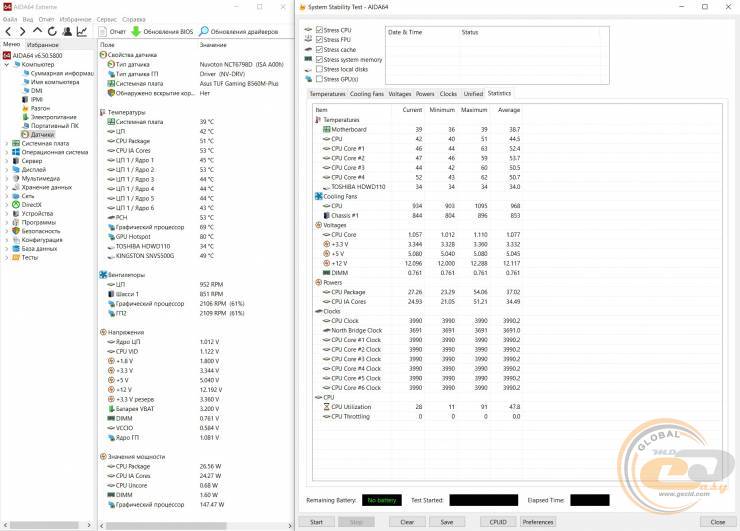This screenshot has width=740, height=531.
Task: Click the Операционная система Windows icon
Action: [16, 152]
